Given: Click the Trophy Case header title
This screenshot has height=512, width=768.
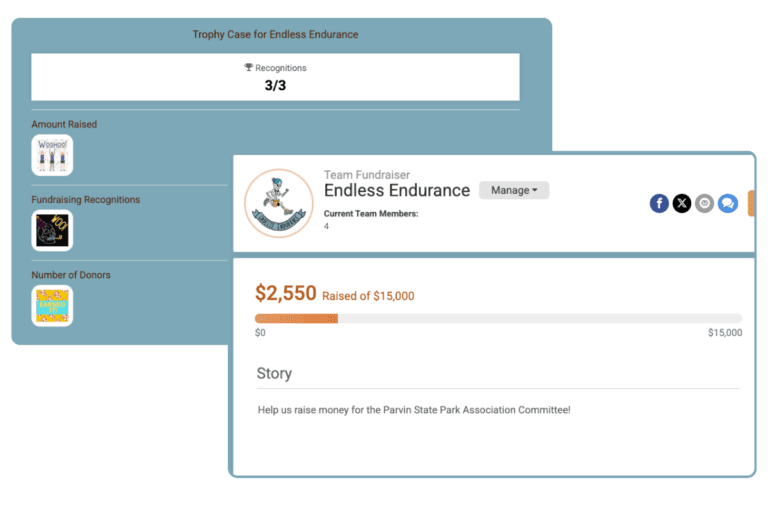Looking at the screenshot, I should (275, 34).
